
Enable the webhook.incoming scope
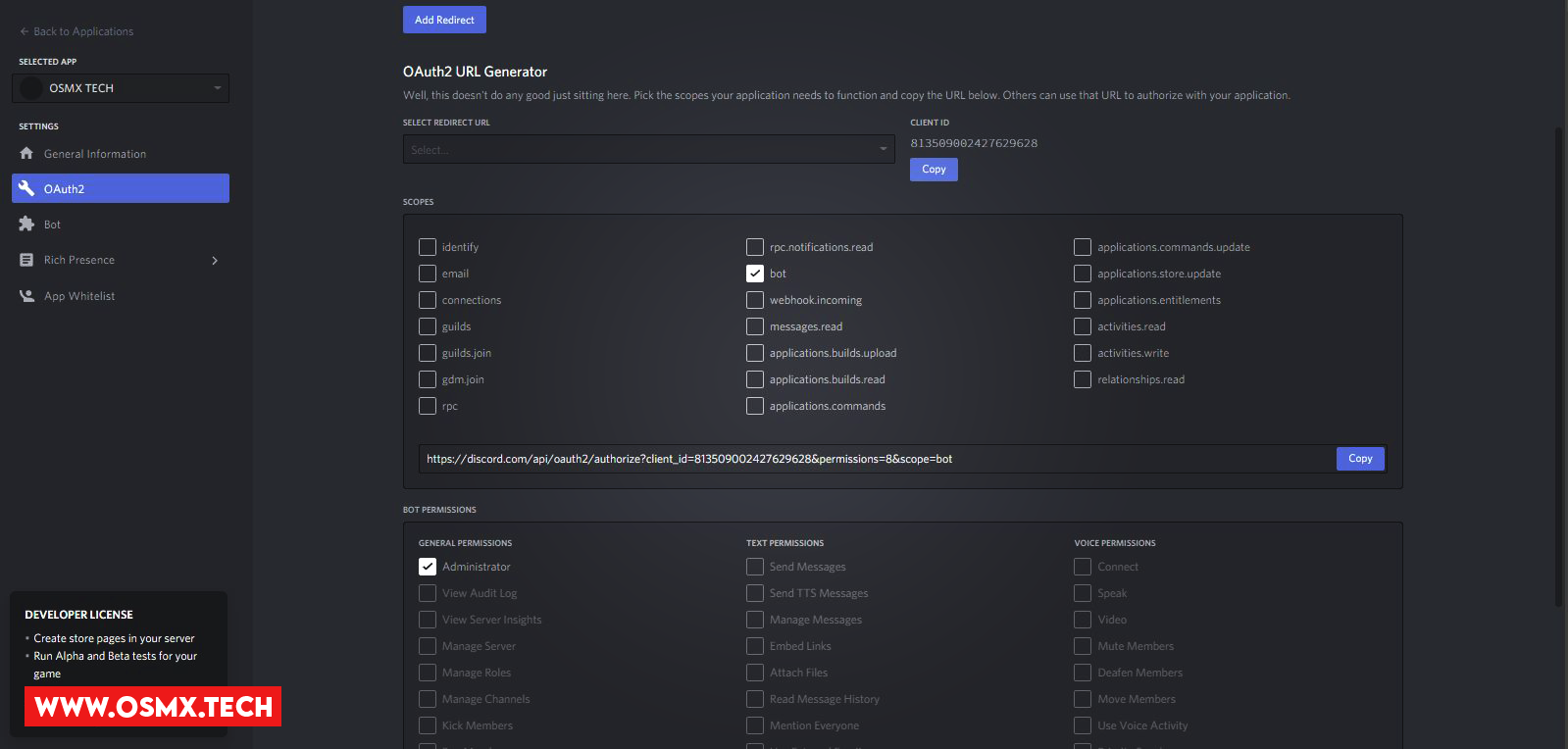(755, 300)
